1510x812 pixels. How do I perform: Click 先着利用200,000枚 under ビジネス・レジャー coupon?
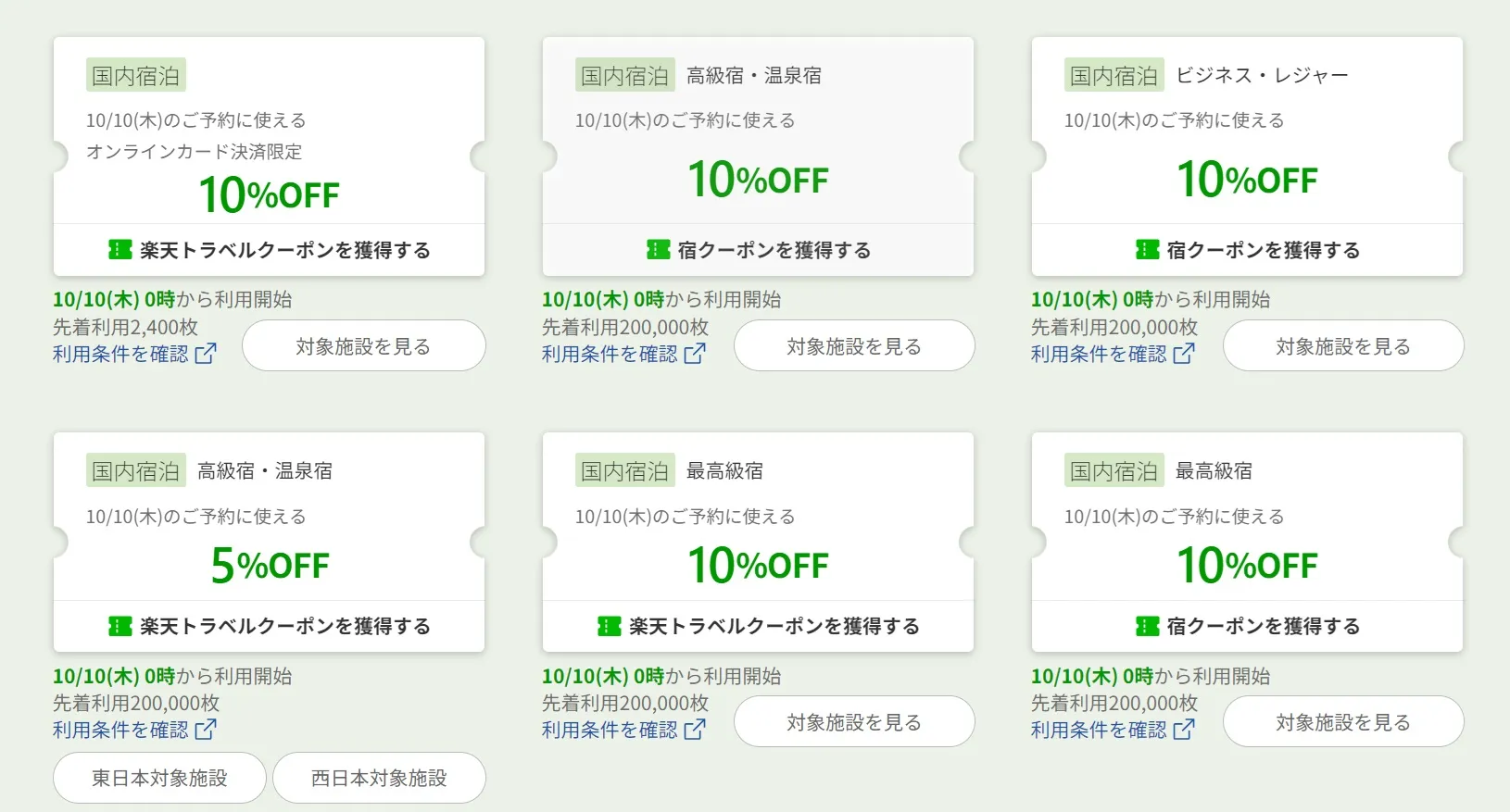click(x=1114, y=327)
